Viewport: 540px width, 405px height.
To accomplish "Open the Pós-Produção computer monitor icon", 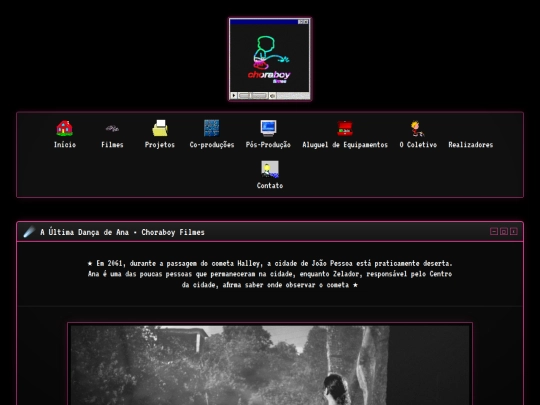I will (268, 128).
